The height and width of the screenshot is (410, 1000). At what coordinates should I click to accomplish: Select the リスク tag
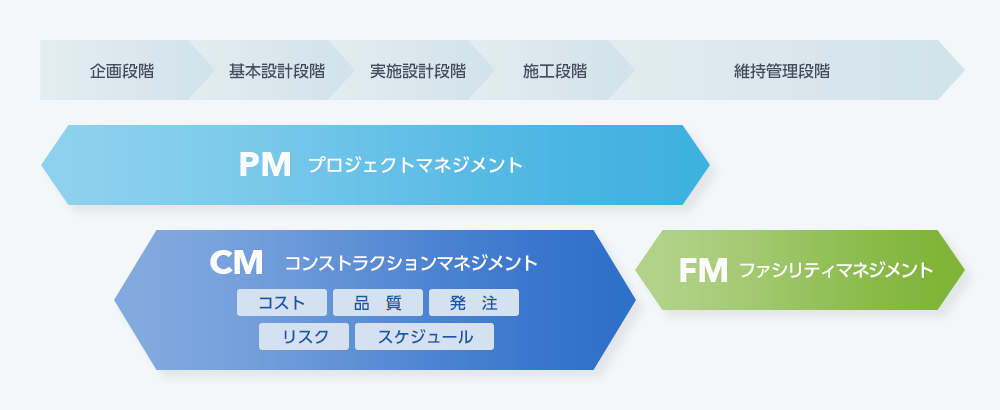(x=304, y=337)
